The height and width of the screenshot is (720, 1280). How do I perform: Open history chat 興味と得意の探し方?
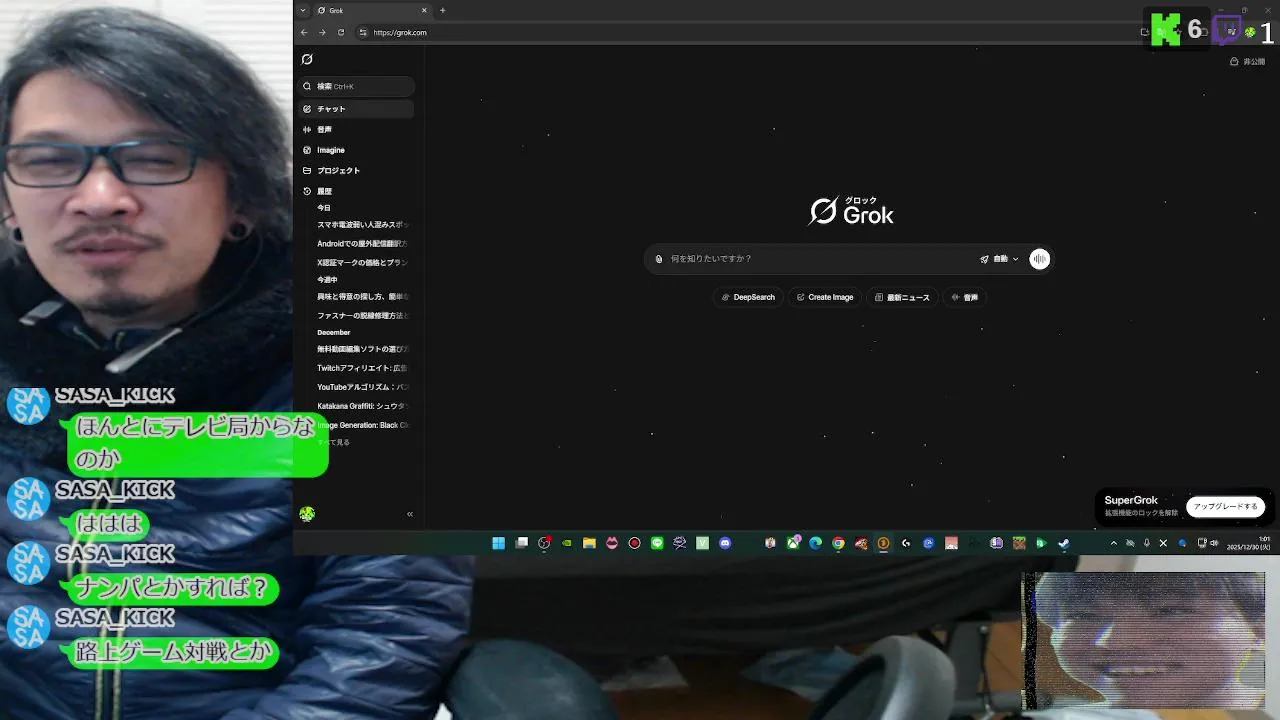(x=362, y=297)
